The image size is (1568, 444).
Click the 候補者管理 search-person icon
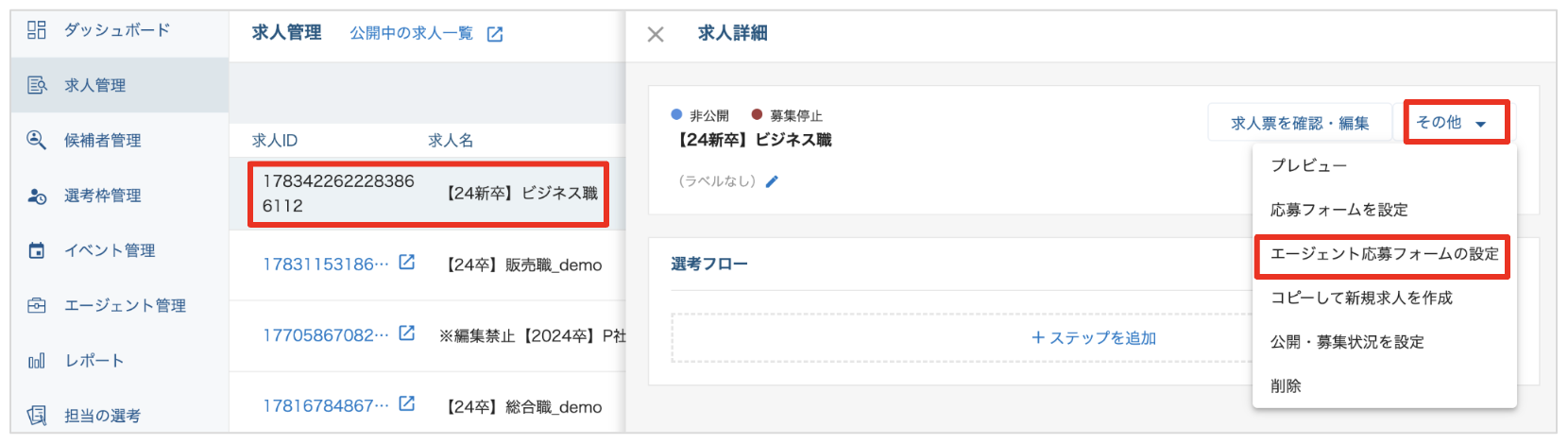coord(37,140)
